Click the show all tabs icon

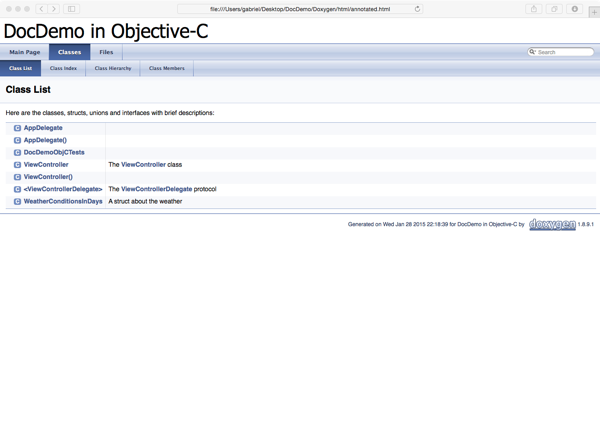(554, 9)
